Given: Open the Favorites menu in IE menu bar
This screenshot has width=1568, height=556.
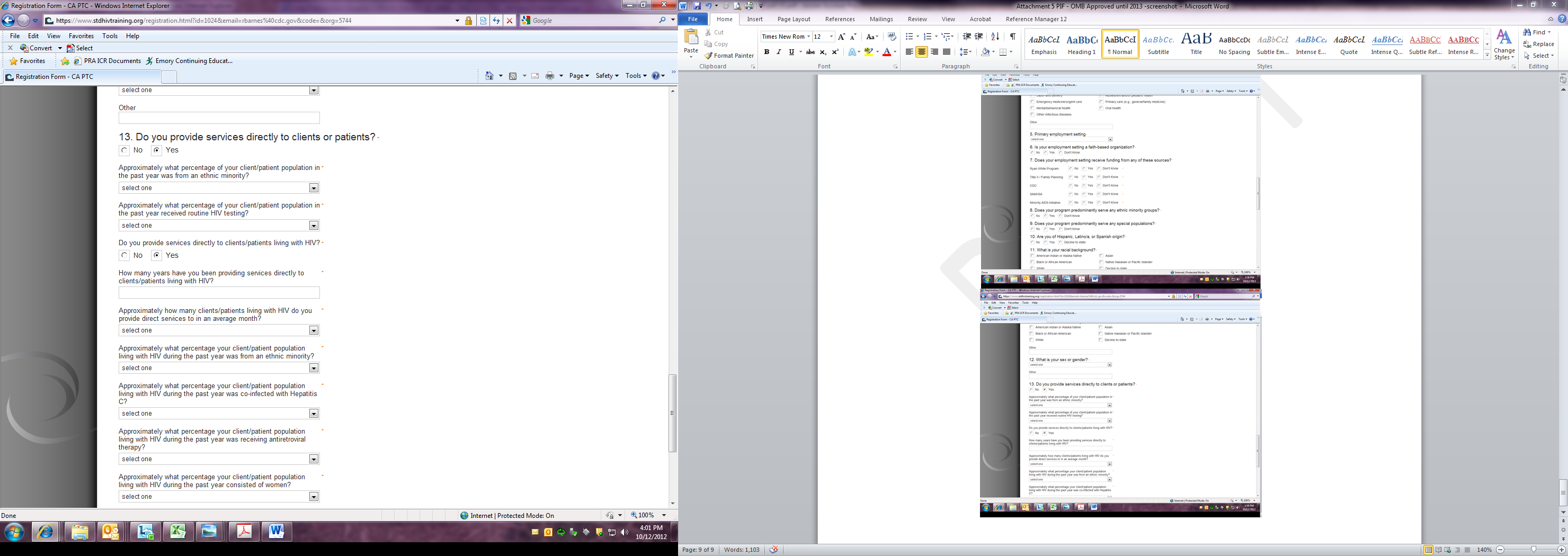Looking at the screenshot, I should pos(81,36).
